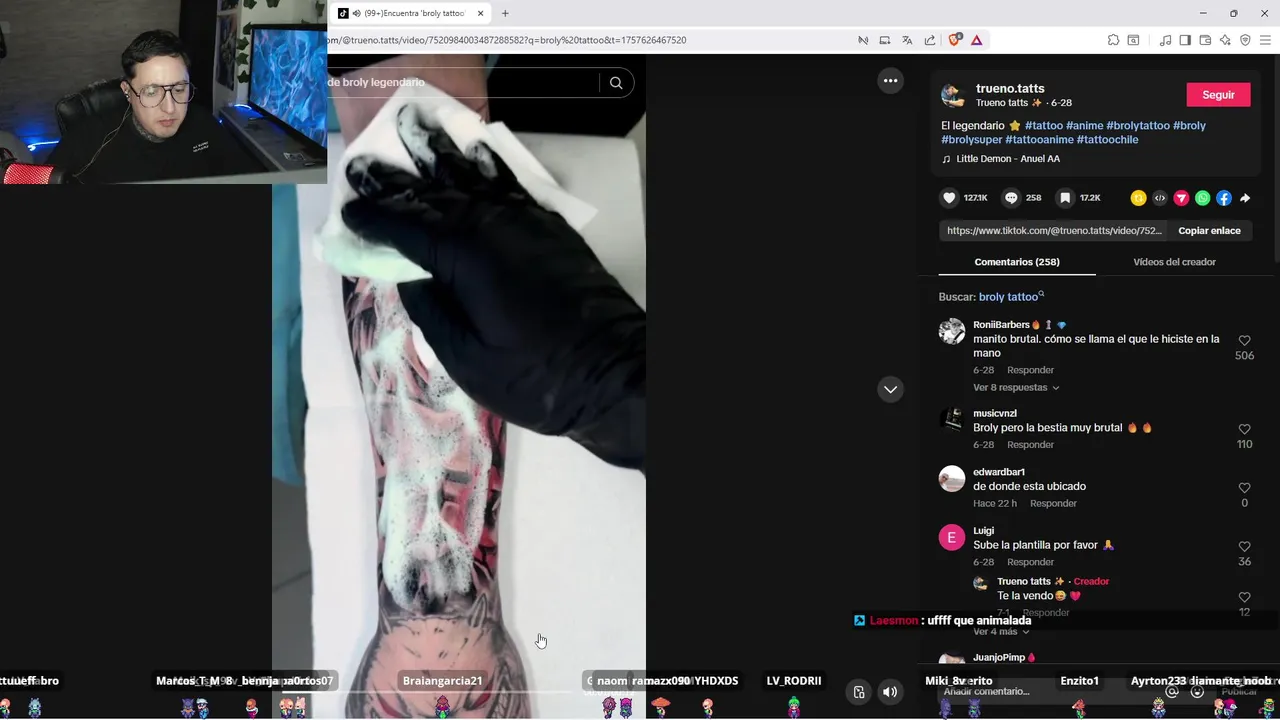The width and height of the screenshot is (1280, 720).
Task: Share video to WhatsApp
Action: click(1202, 198)
